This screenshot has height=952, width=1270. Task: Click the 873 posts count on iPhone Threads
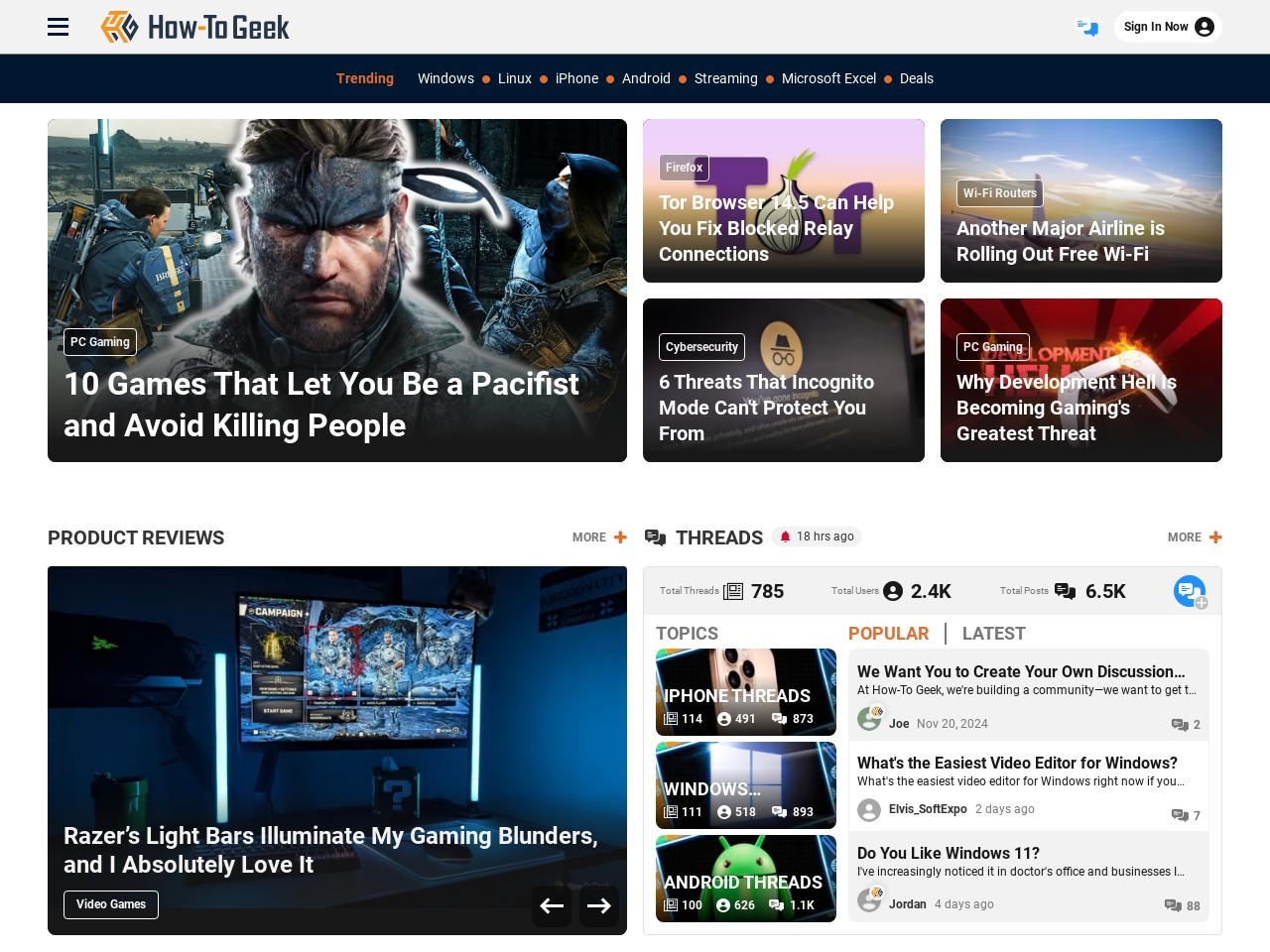tap(793, 719)
